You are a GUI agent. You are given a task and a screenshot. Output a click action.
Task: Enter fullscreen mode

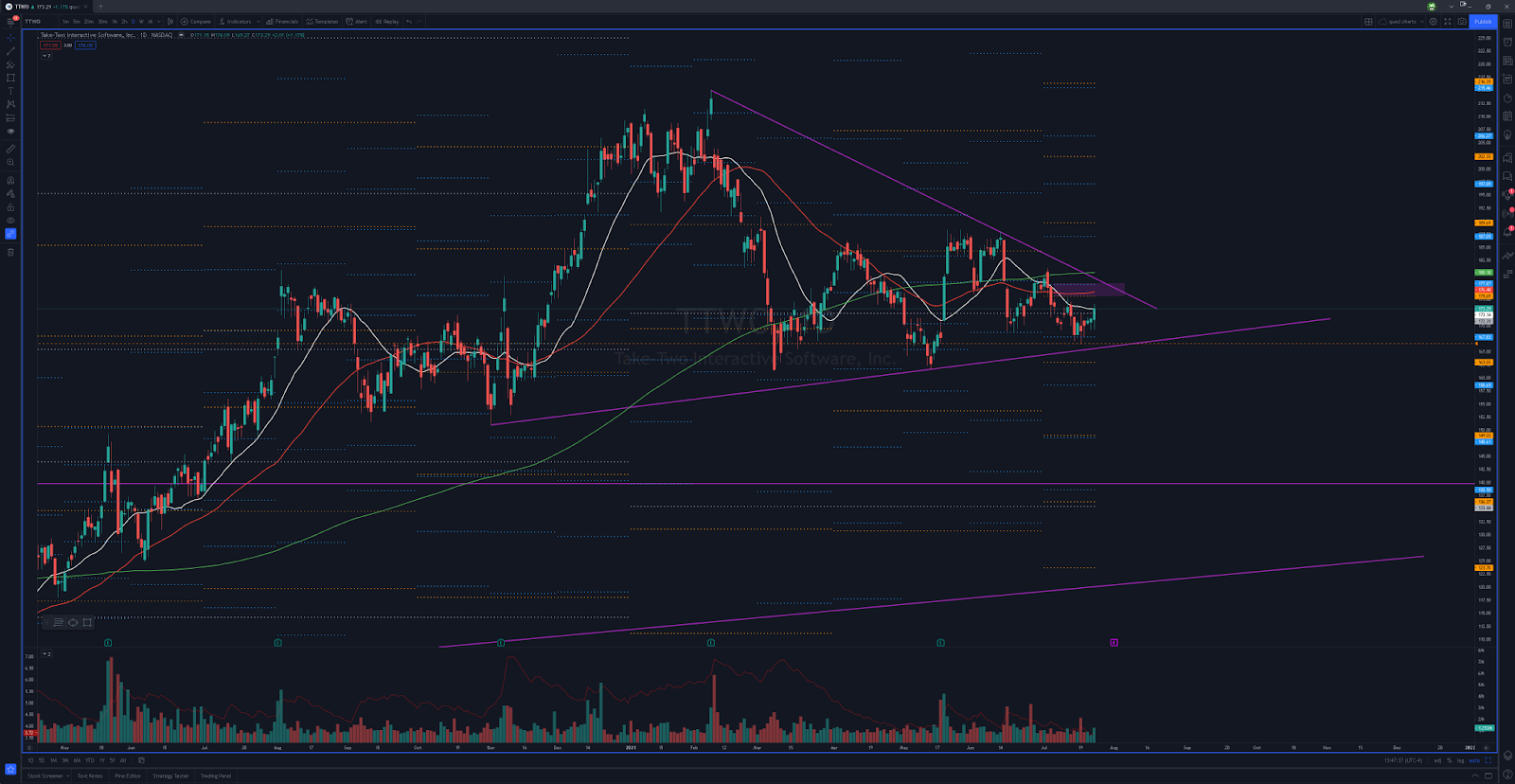1447,21
